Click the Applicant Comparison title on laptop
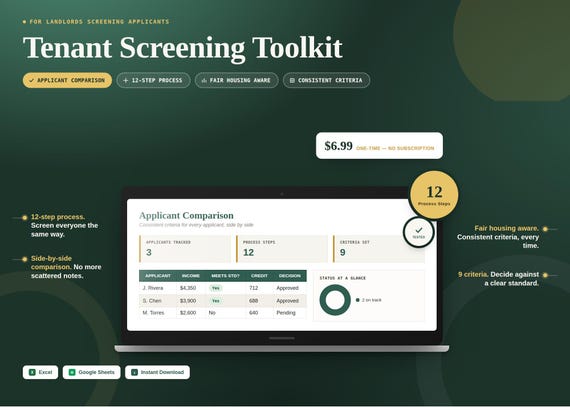Screen dimensions: 570x407 click(186, 215)
